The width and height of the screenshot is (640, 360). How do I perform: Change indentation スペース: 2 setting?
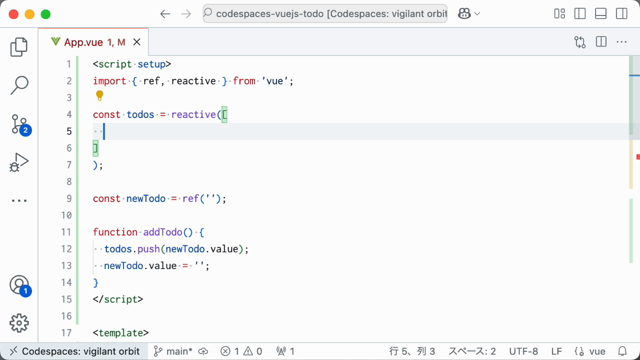pyautogui.click(x=472, y=351)
